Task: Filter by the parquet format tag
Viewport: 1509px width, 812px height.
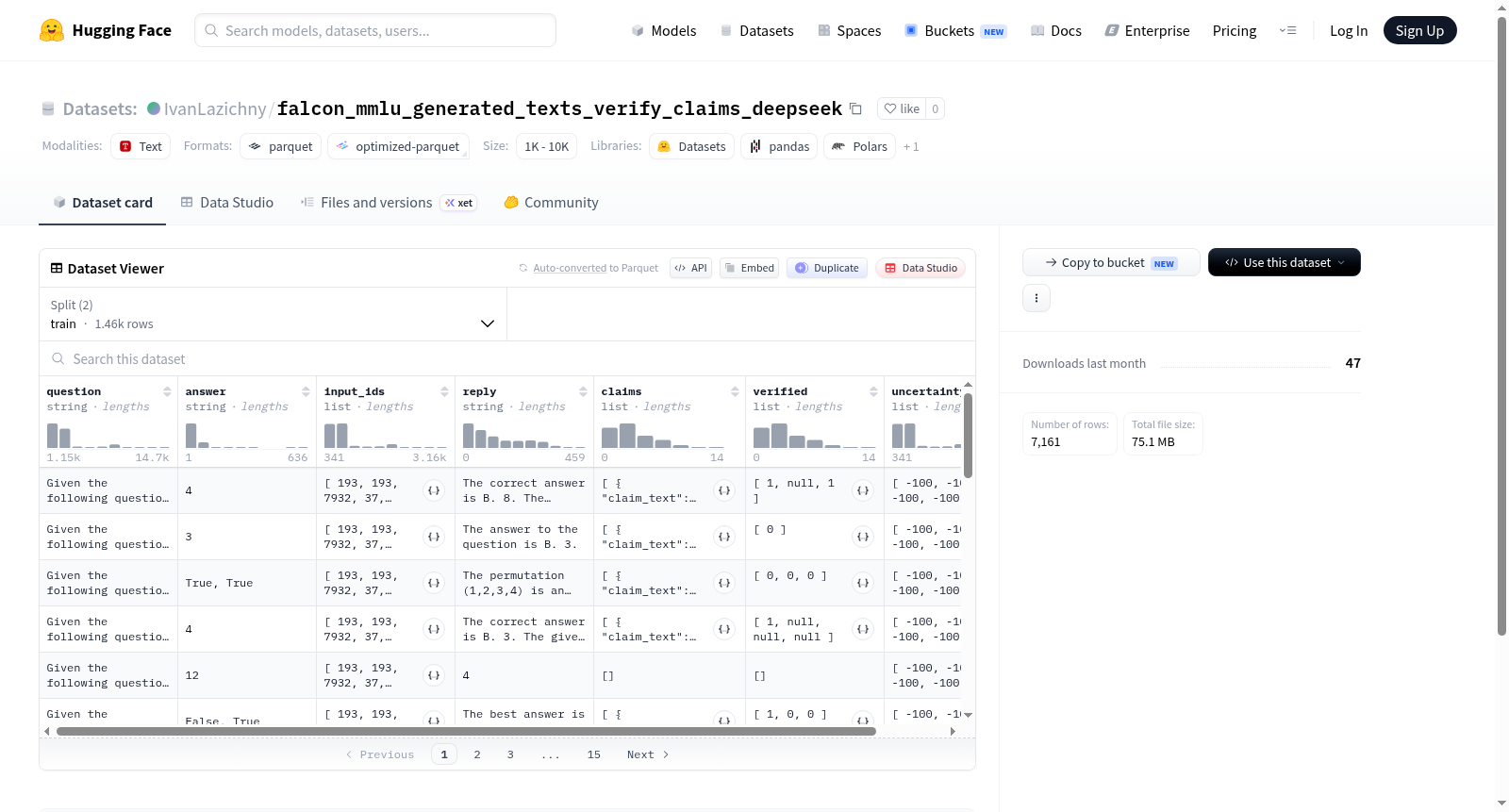Action: (x=281, y=146)
